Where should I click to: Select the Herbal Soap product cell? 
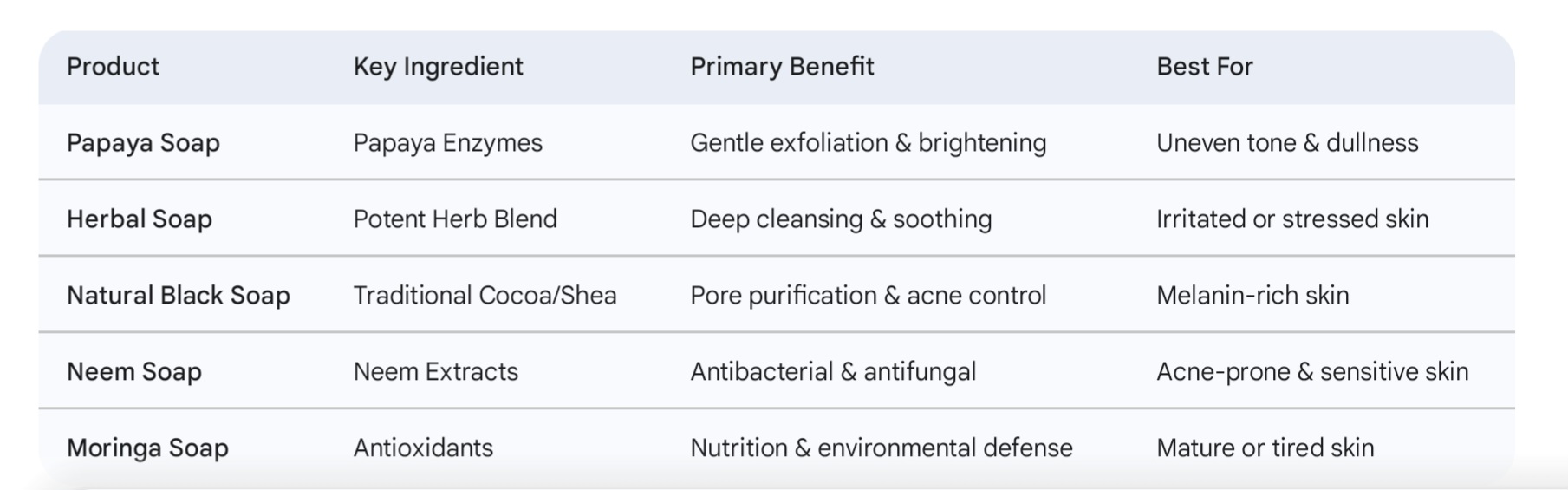pos(140,219)
